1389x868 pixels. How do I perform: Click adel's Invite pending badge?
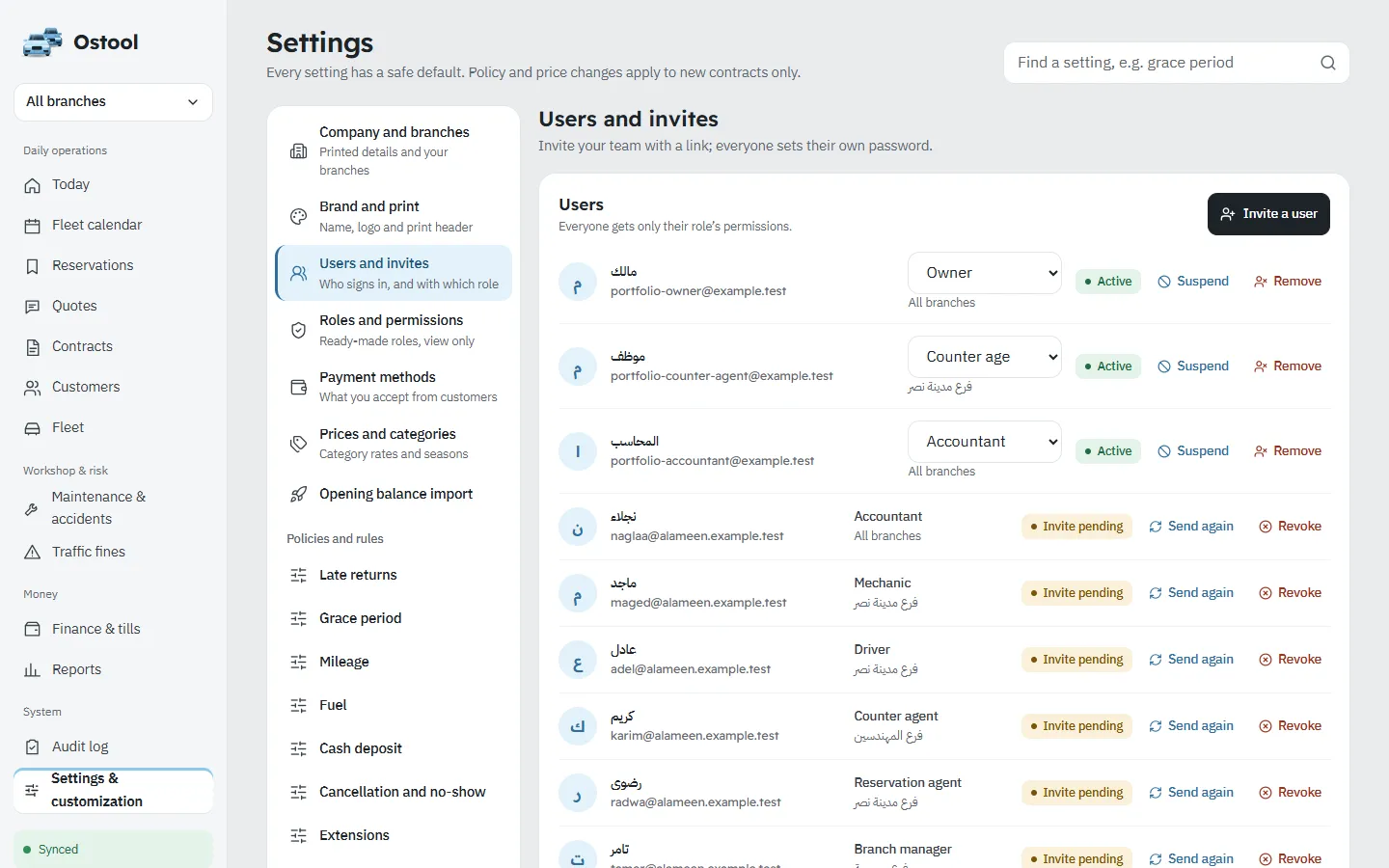tap(1076, 660)
